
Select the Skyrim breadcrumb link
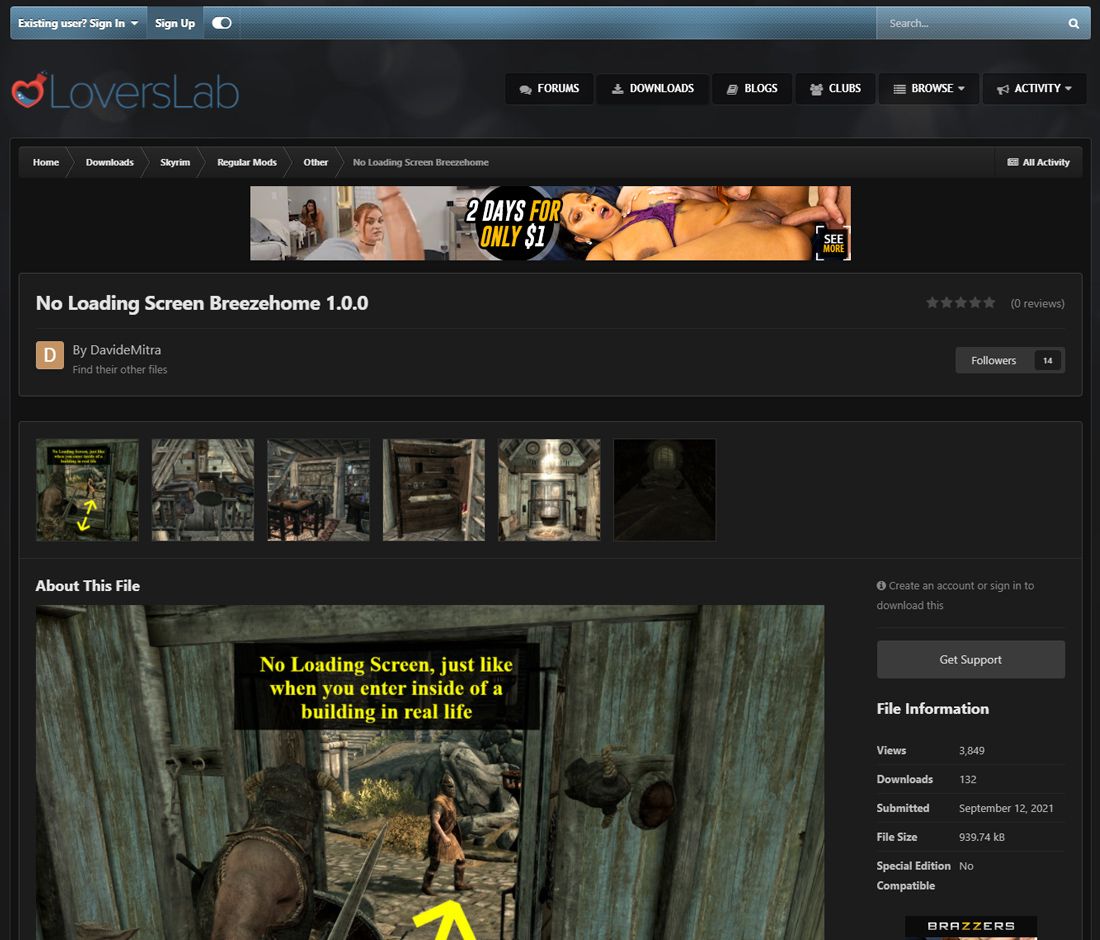click(x=175, y=162)
